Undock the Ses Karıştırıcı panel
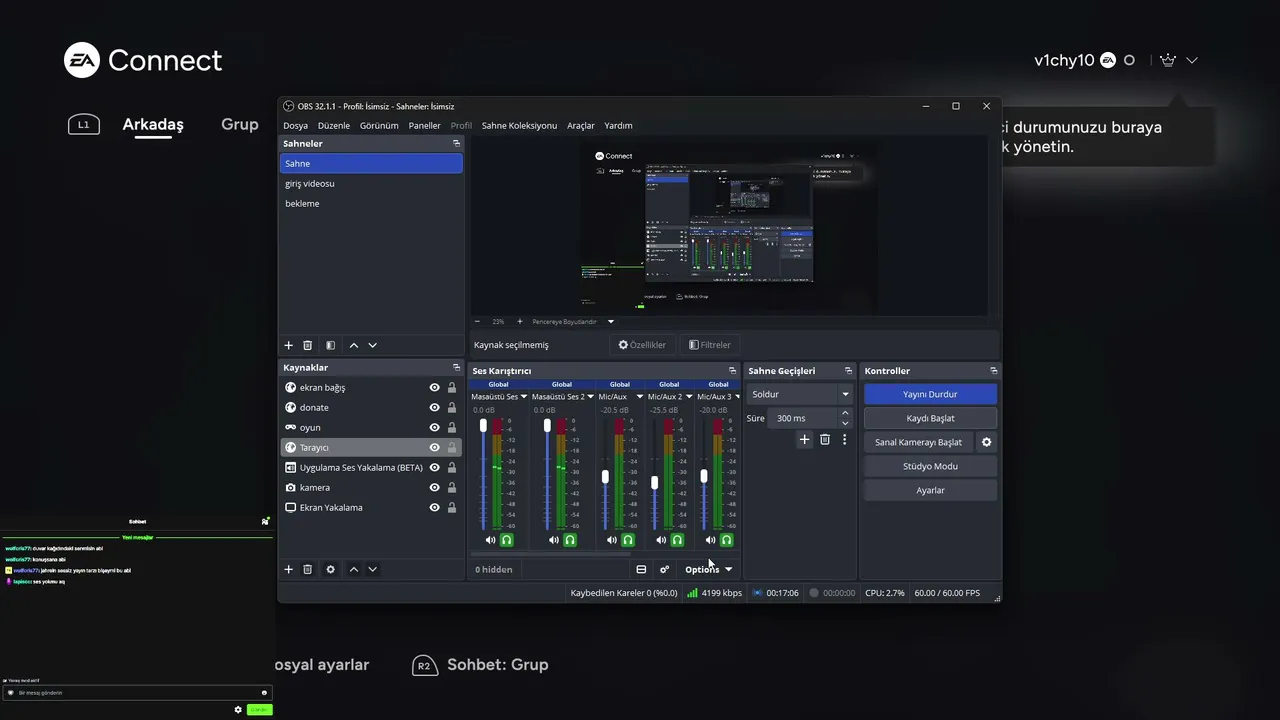1280x720 pixels. point(732,371)
